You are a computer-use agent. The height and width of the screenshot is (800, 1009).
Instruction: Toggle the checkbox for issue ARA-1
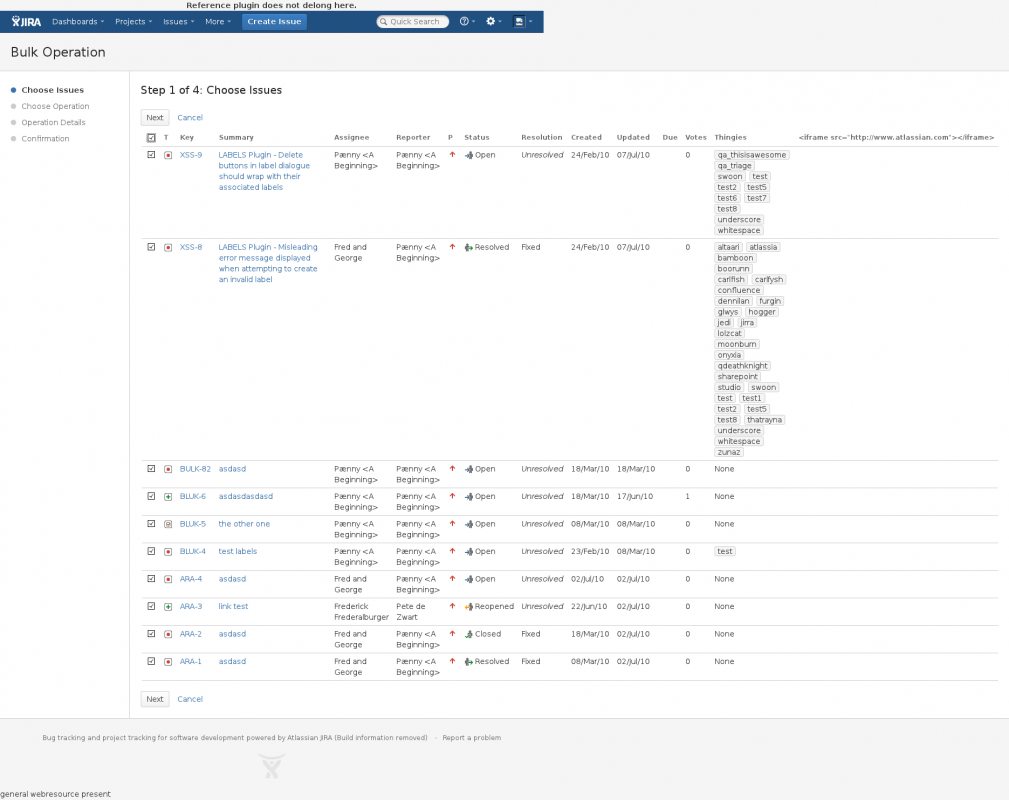151,662
